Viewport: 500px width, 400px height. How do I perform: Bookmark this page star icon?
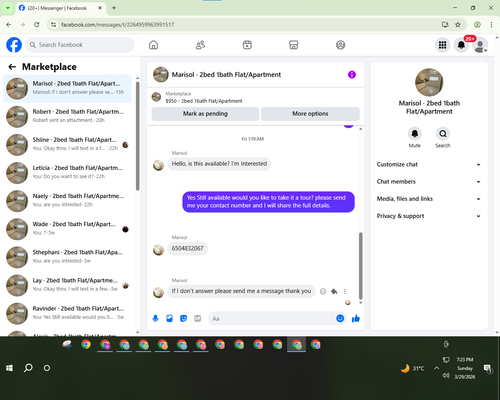coord(458,24)
